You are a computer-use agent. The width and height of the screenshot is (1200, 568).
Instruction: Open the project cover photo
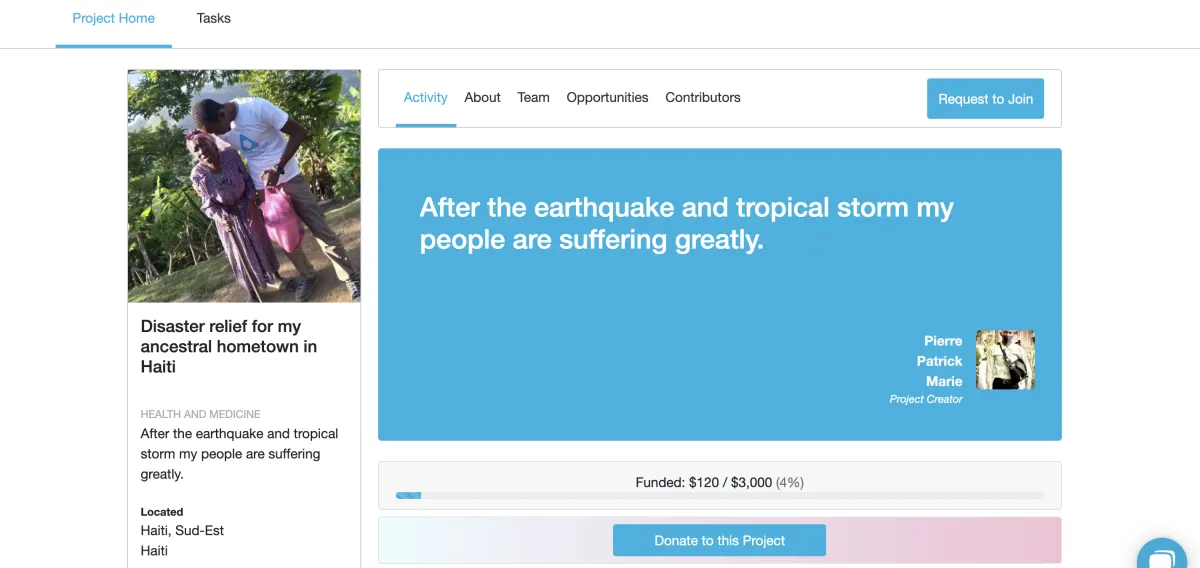[244, 186]
